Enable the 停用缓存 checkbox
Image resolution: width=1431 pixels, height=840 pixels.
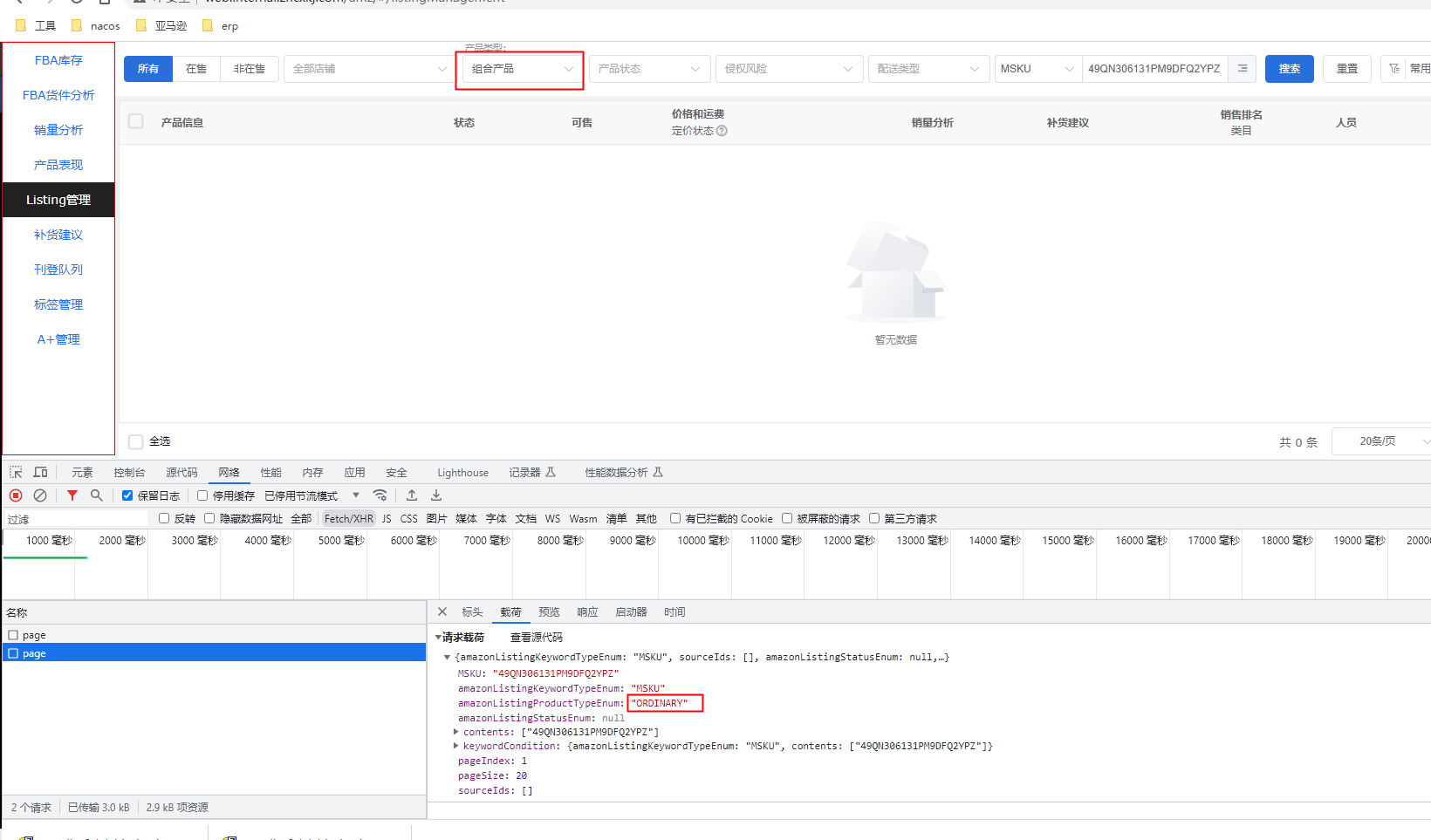(202, 495)
